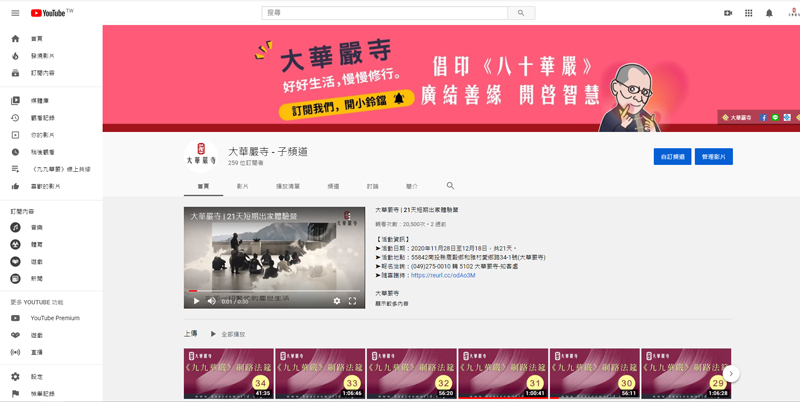
Task: Select the 播放清單 (Playlists) tab
Action: (x=288, y=186)
